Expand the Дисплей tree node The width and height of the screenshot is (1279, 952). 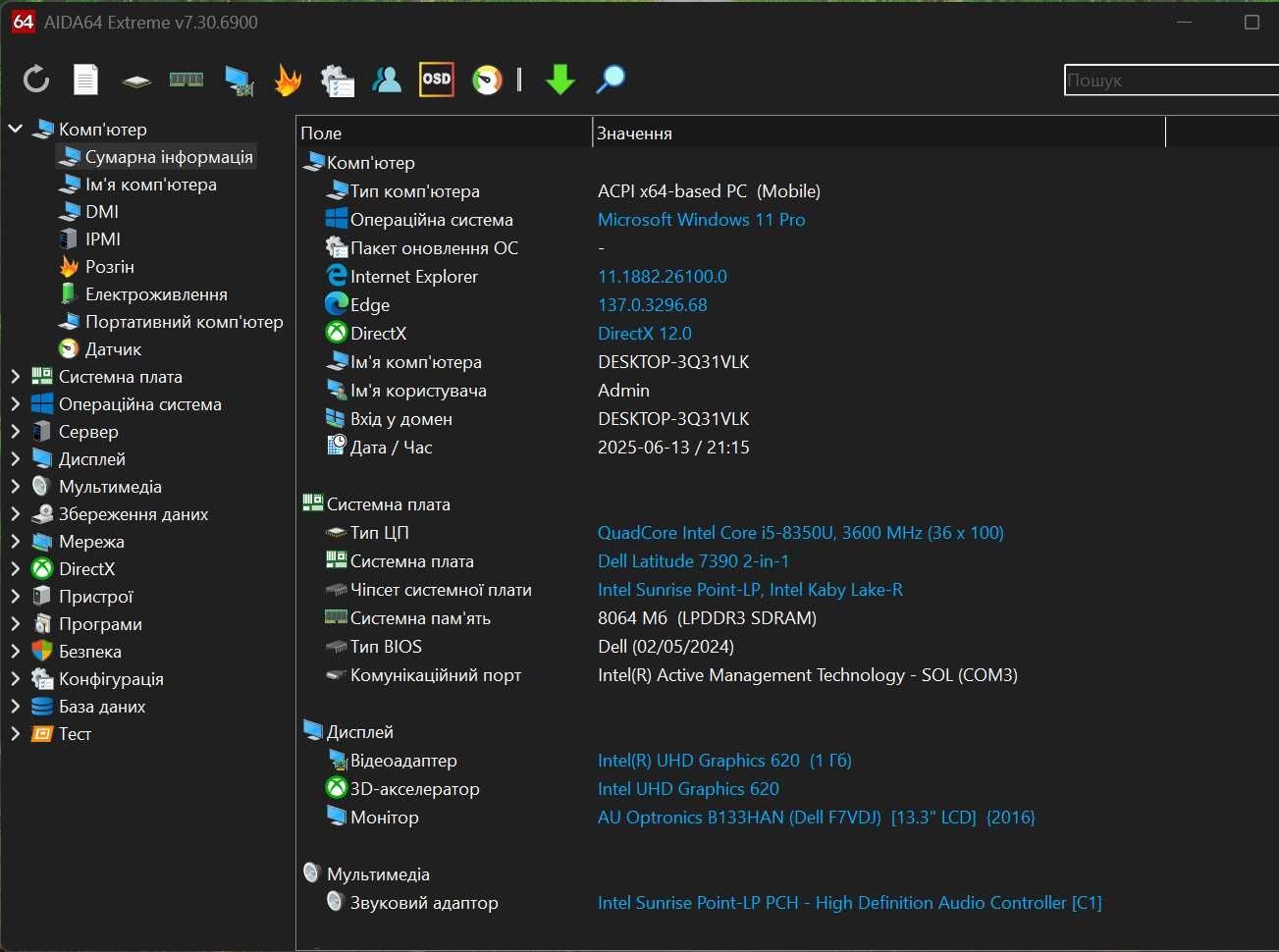[x=15, y=458]
